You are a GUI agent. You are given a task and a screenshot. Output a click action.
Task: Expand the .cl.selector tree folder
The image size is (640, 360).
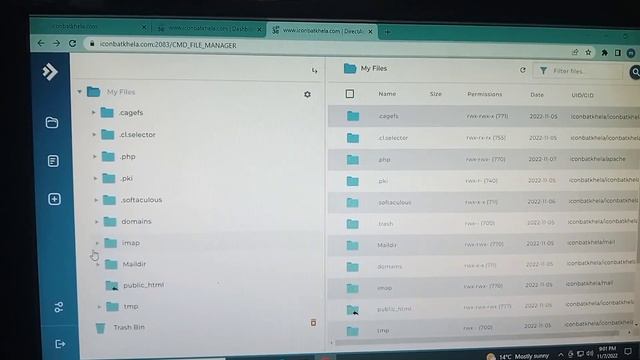[x=94, y=134]
